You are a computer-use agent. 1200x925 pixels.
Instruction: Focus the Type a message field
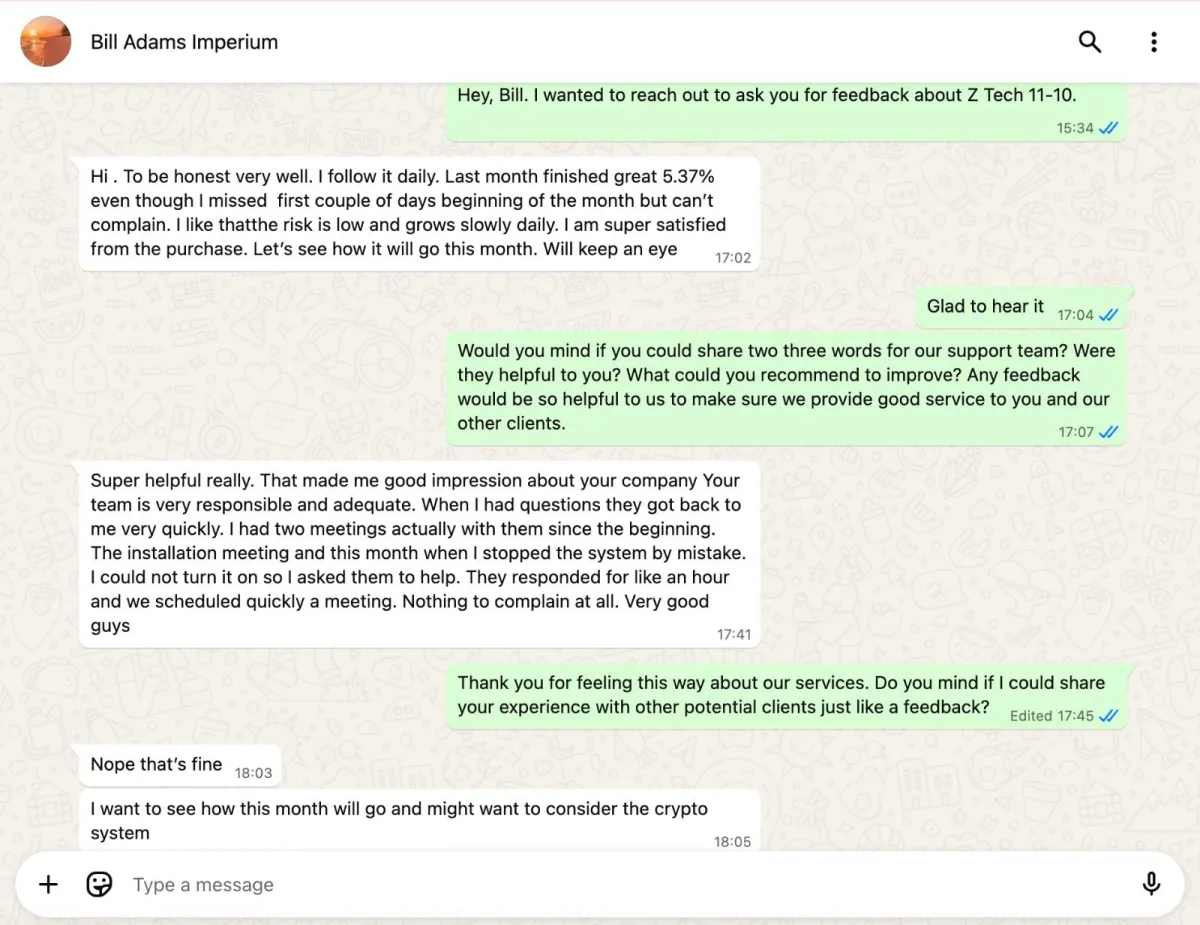pyautogui.click(x=600, y=884)
